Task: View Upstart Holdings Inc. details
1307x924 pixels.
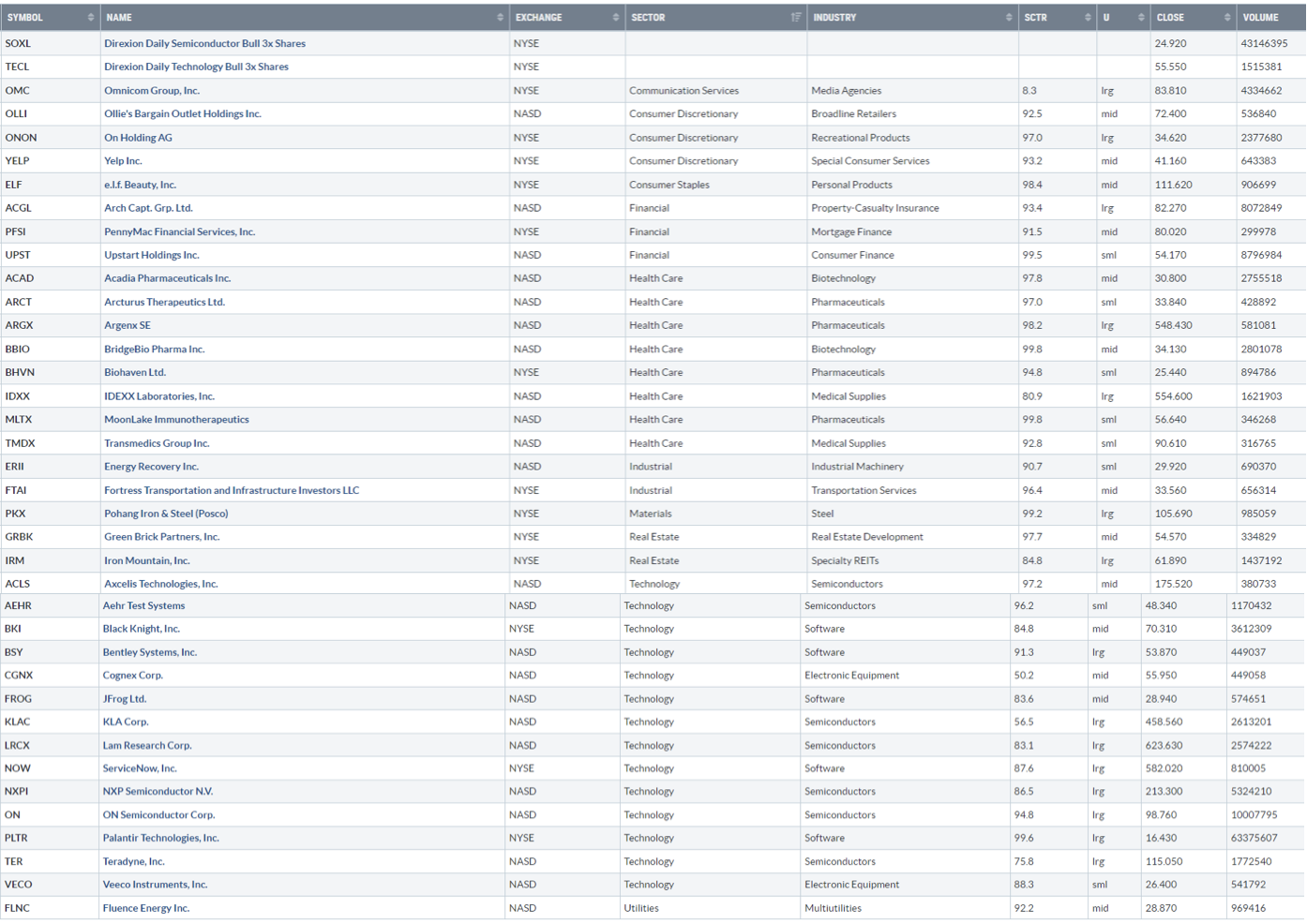Action: 152,255
